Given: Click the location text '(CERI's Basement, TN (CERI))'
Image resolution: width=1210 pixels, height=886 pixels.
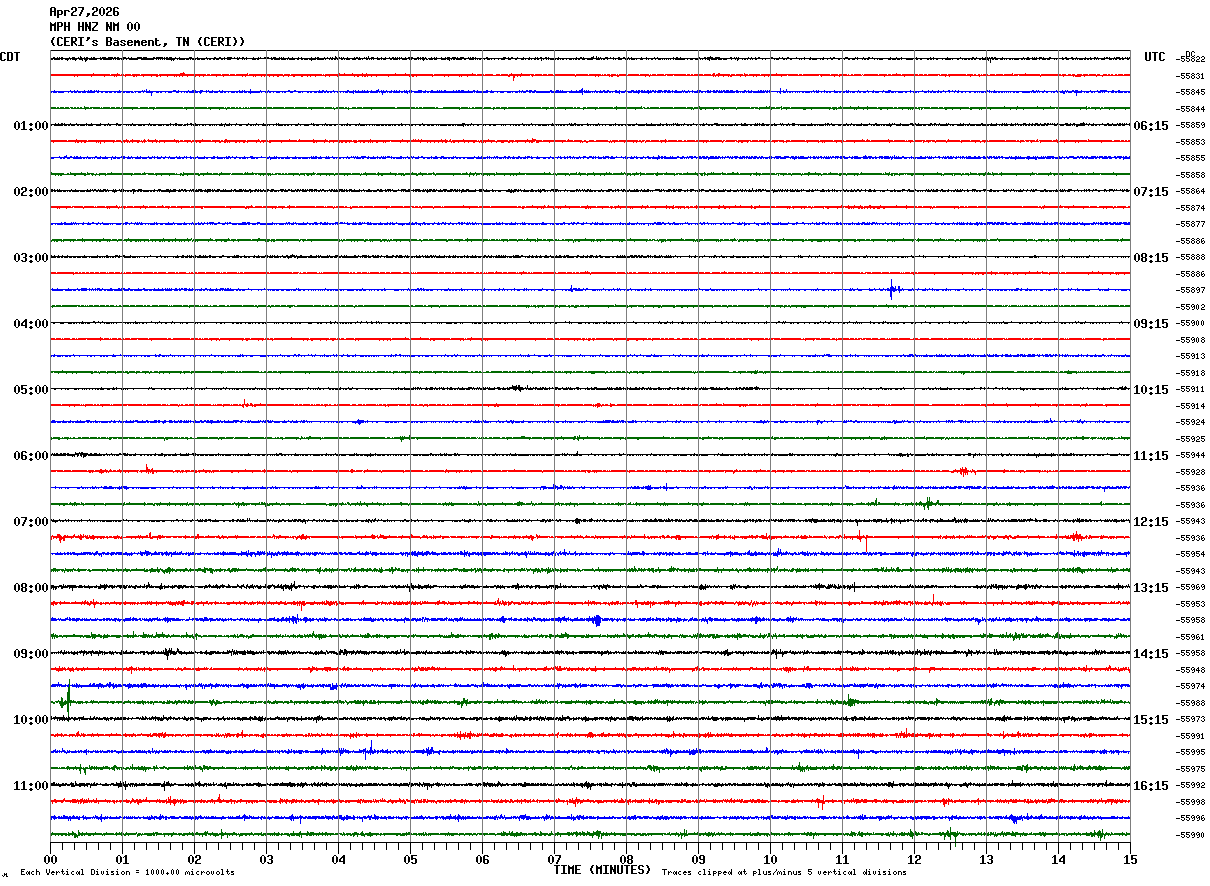Looking at the screenshot, I should click(x=147, y=42).
